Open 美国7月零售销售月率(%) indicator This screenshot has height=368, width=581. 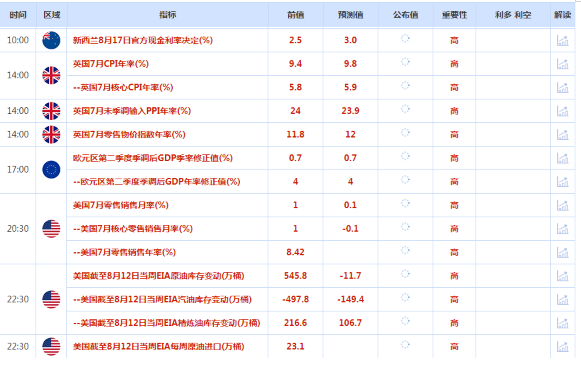[120, 205]
